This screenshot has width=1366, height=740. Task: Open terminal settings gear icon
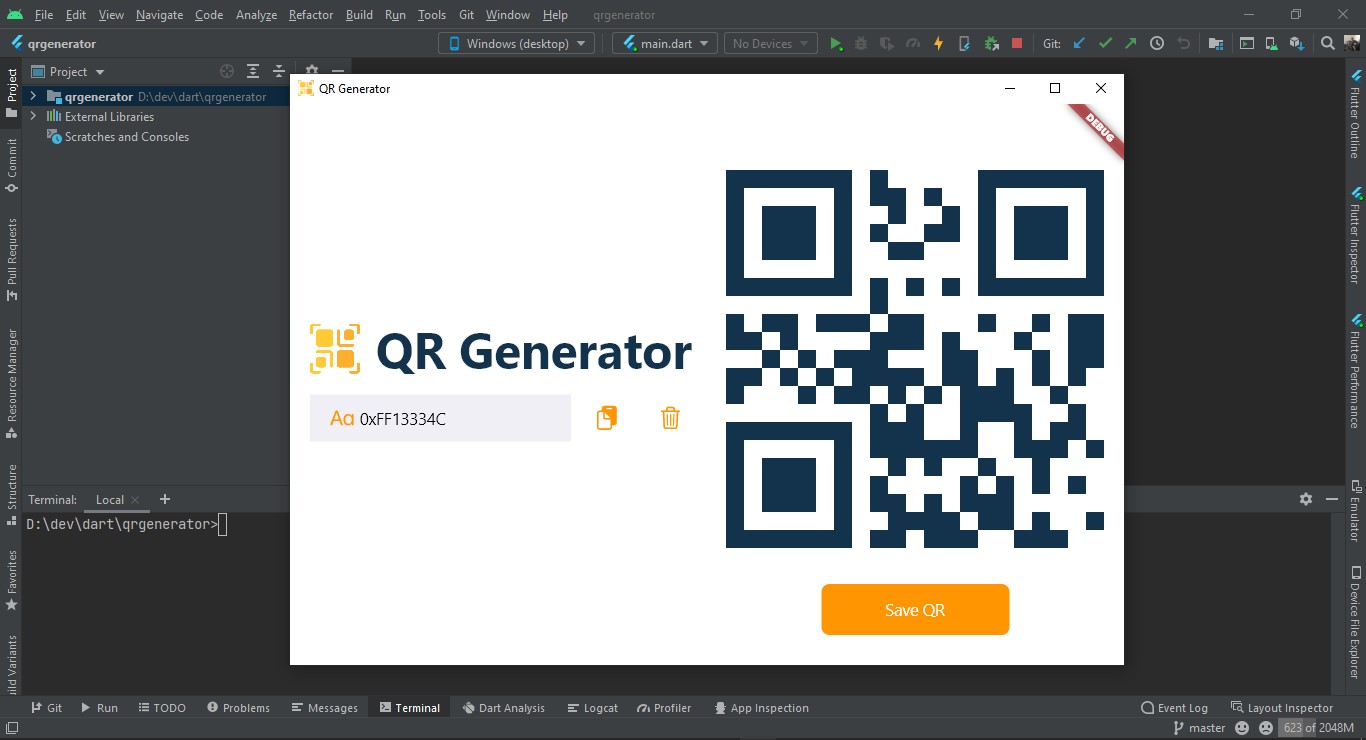pyautogui.click(x=1305, y=499)
